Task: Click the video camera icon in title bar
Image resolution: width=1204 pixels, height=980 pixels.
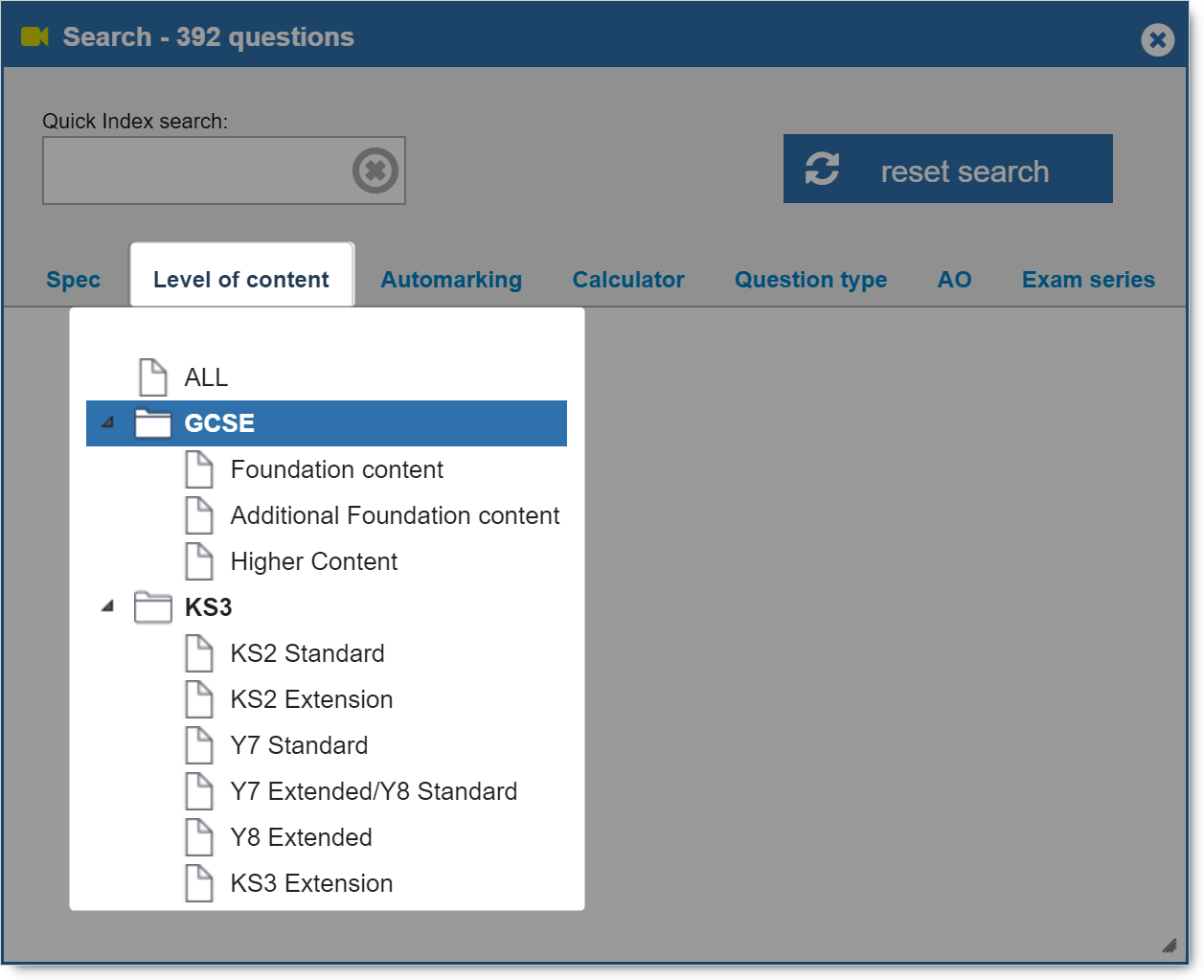Action: 34,37
